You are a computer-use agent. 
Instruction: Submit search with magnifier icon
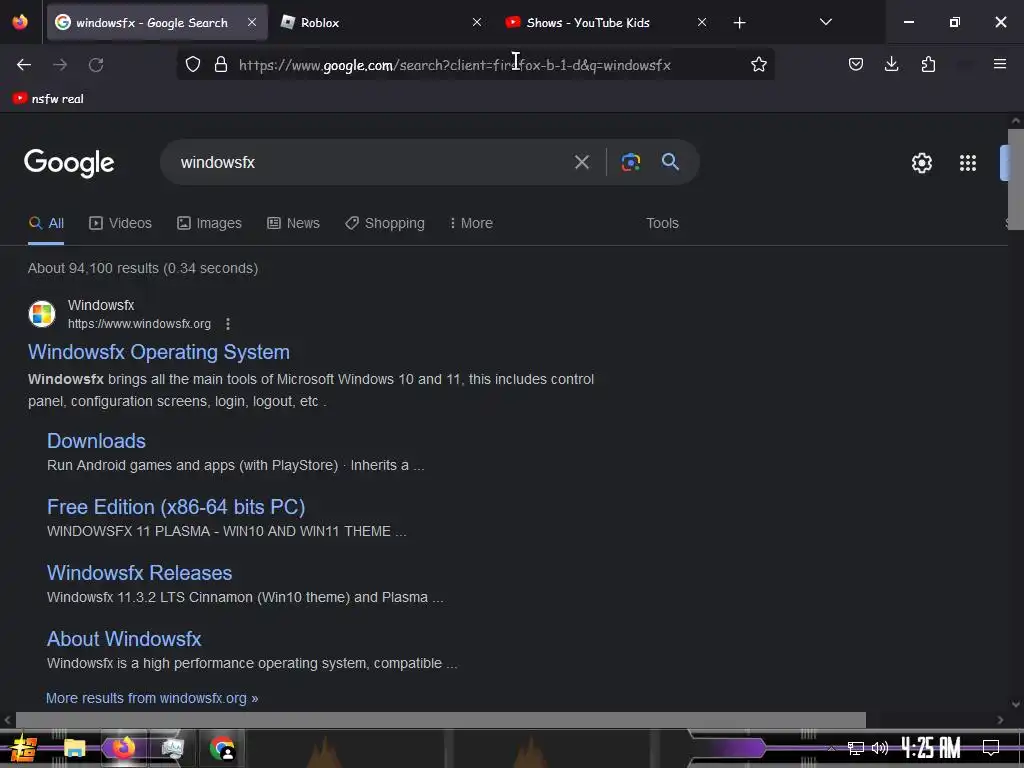point(670,162)
